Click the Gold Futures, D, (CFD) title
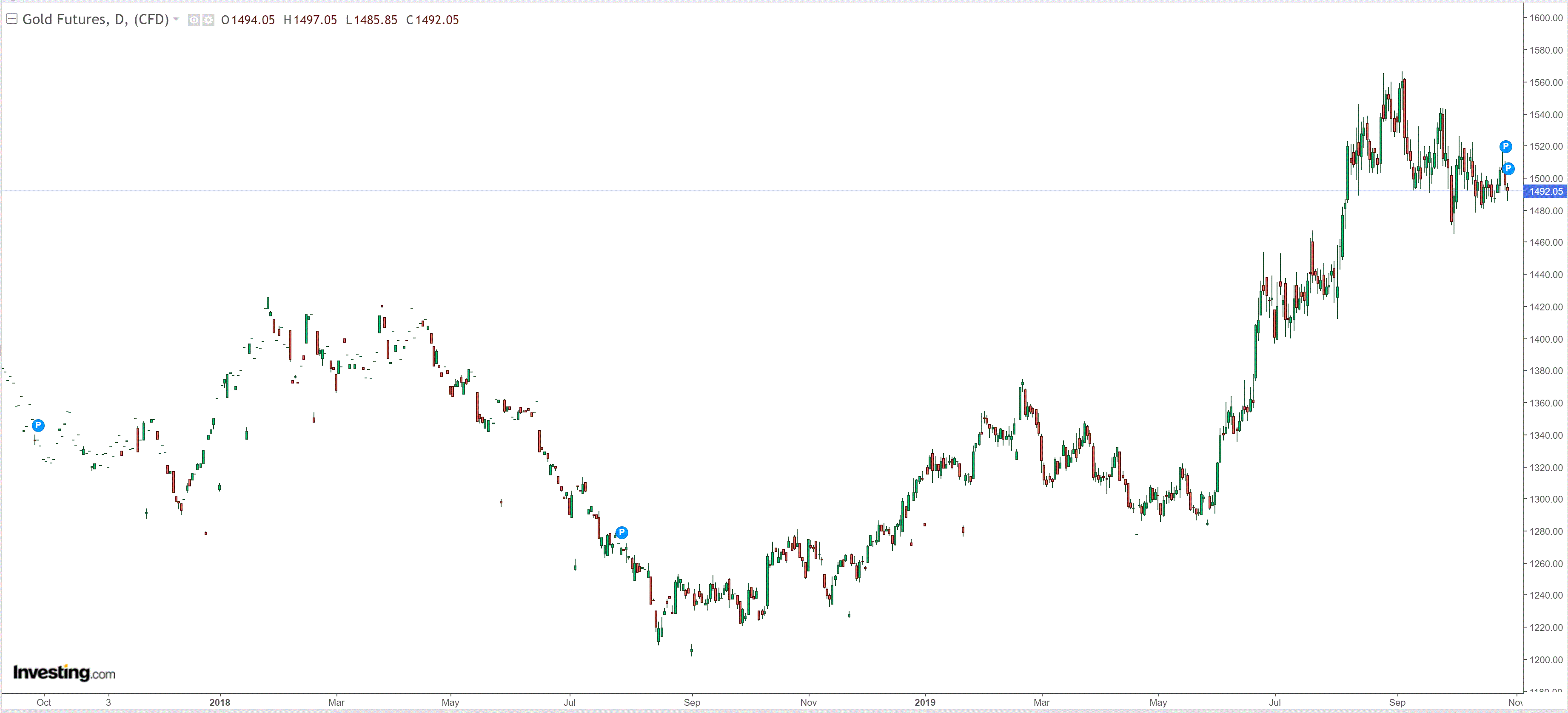 pos(95,20)
